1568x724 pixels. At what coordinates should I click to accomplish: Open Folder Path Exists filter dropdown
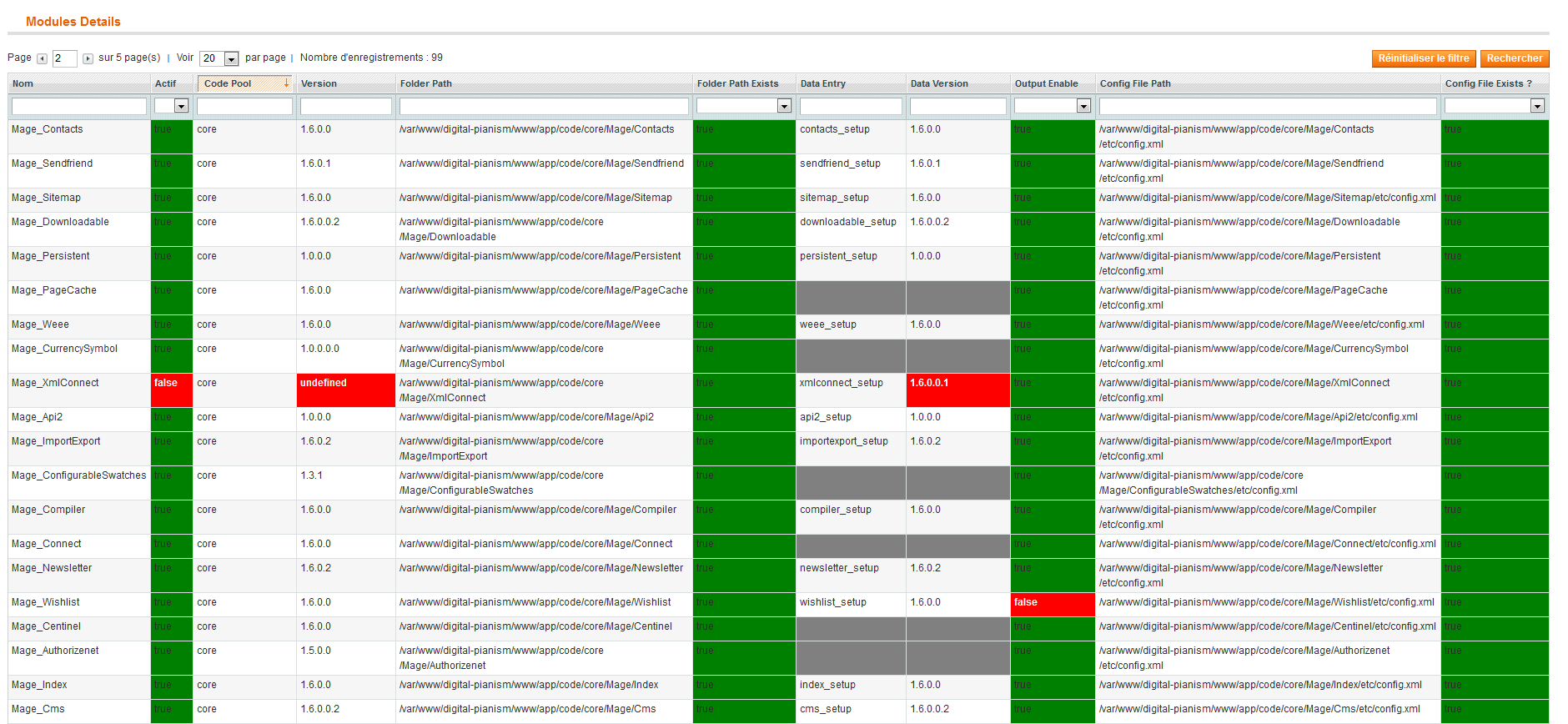744,106
